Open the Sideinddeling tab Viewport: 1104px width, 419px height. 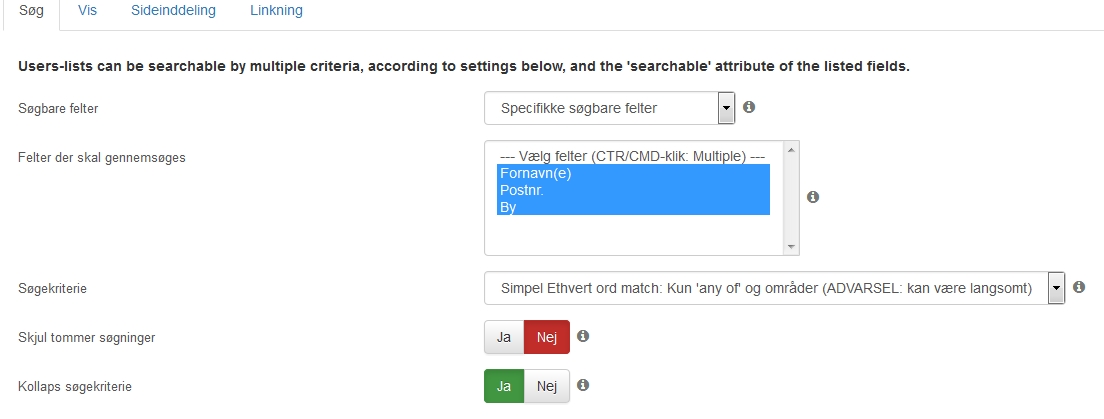click(173, 11)
